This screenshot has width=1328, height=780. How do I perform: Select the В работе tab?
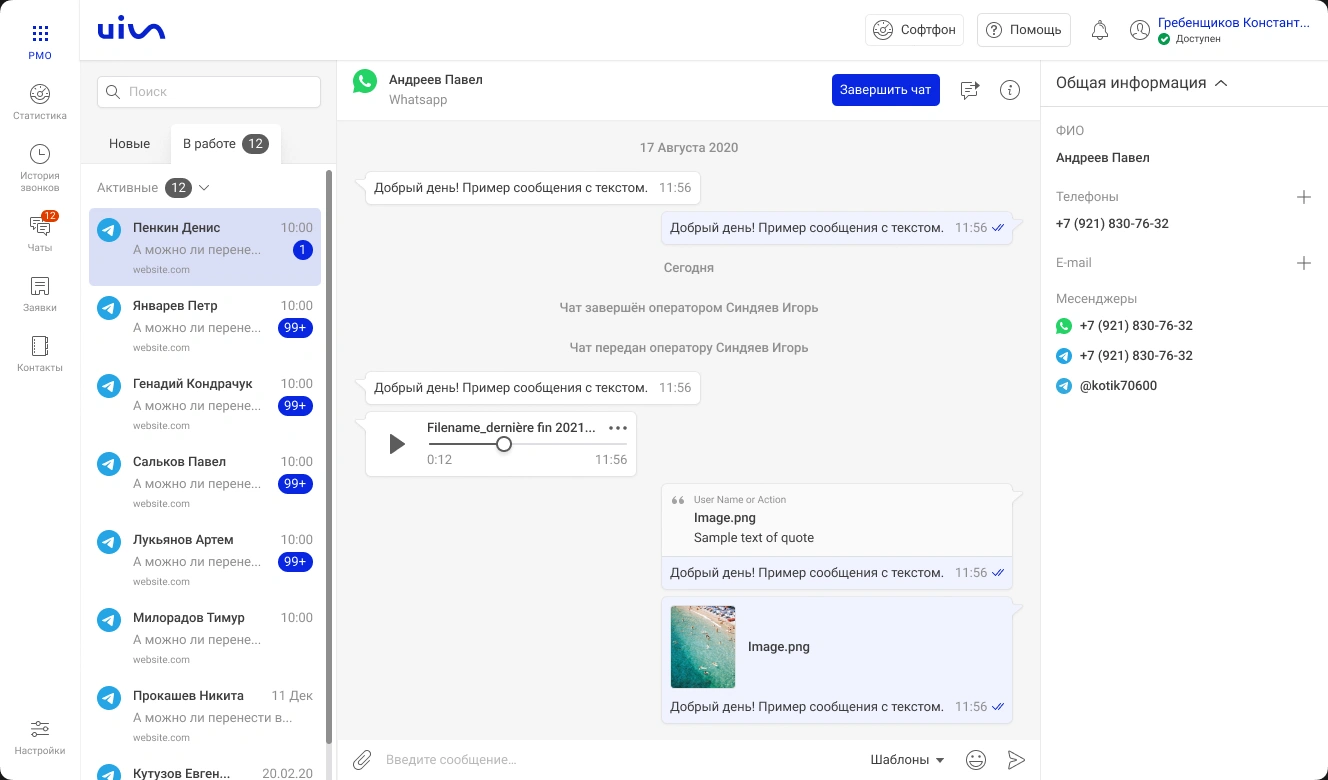coord(224,144)
